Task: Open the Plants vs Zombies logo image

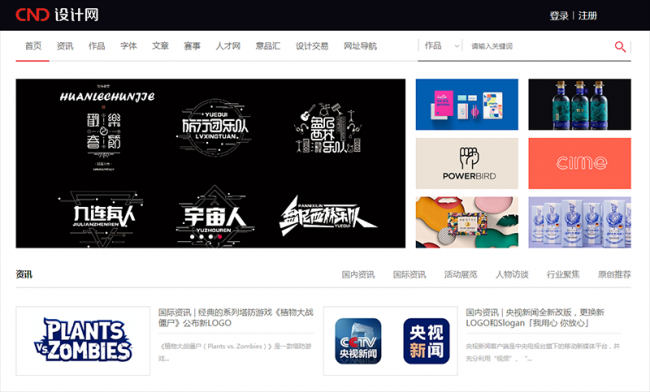Action: point(83,341)
